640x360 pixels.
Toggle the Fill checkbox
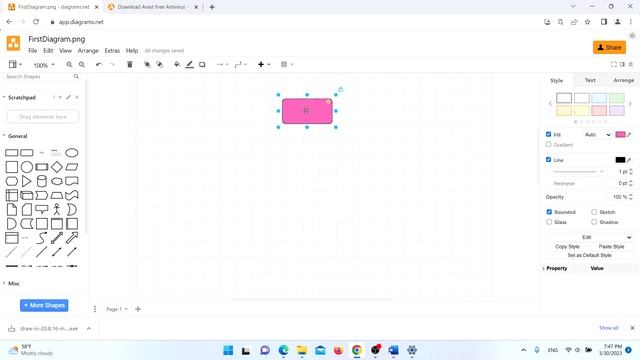tap(549, 134)
